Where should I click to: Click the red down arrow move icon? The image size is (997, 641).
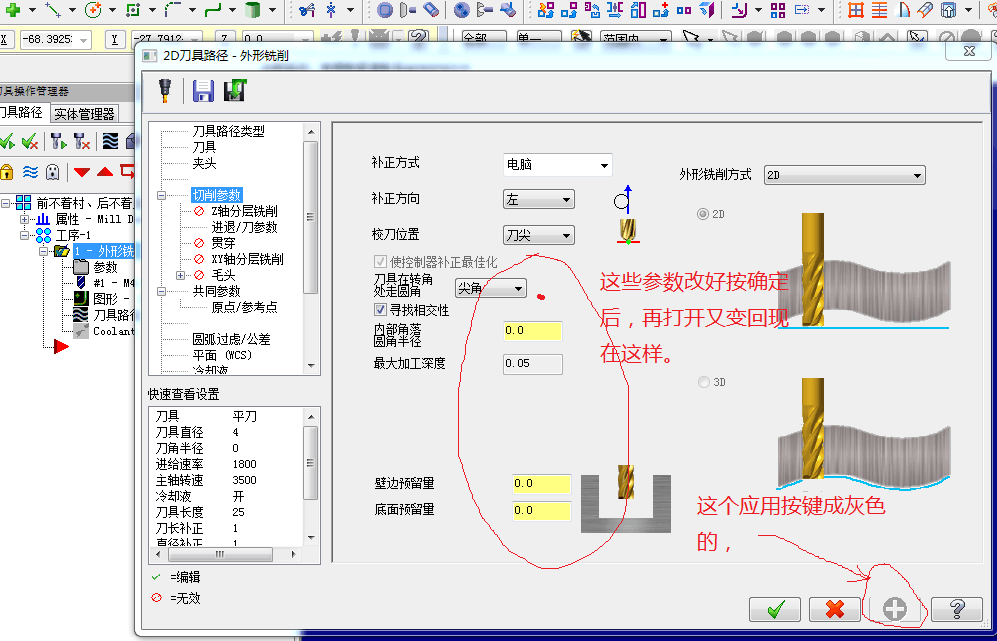(82, 172)
